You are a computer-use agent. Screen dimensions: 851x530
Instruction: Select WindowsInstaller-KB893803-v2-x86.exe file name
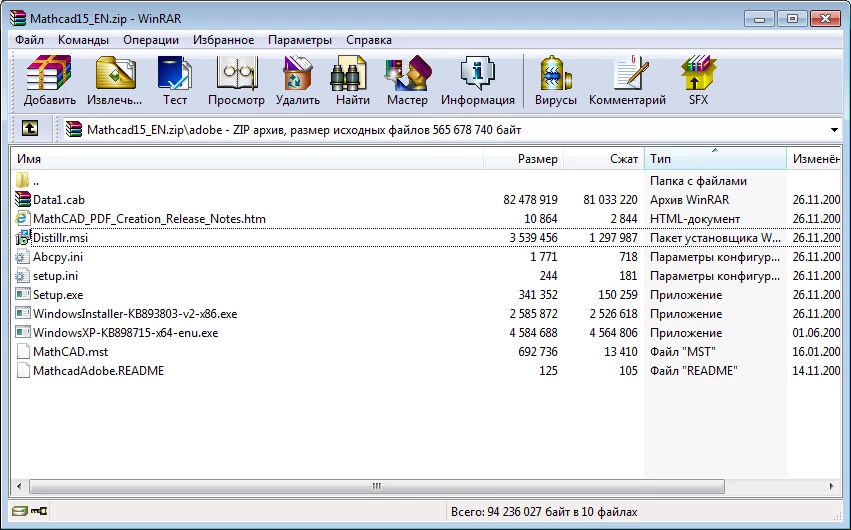tap(135, 314)
